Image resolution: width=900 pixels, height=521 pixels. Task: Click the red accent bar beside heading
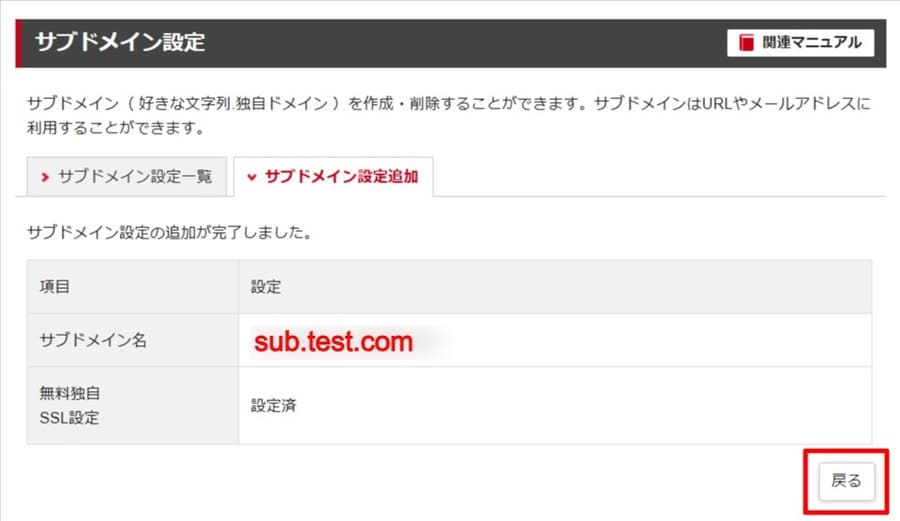pos(18,43)
